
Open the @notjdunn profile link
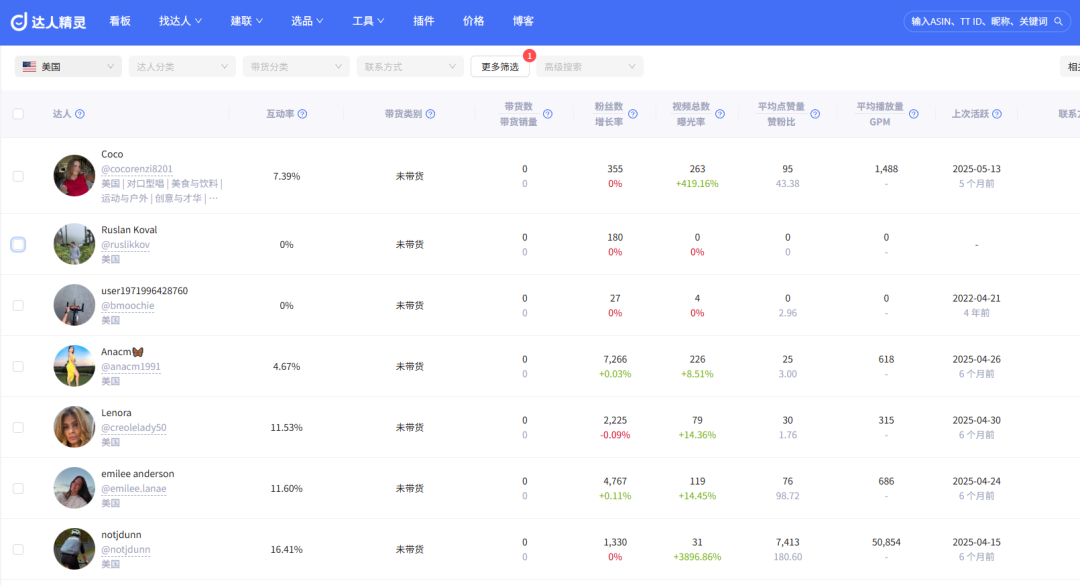126,549
